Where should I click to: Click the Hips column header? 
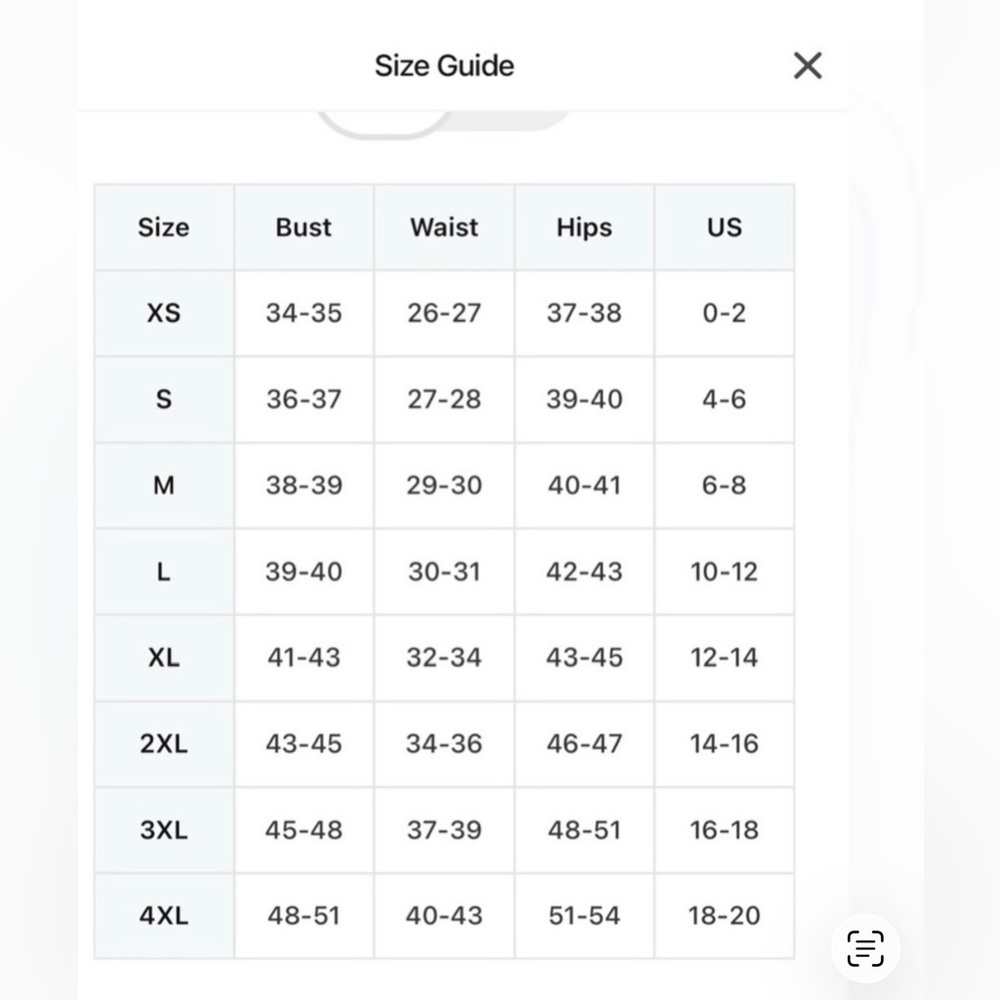[x=584, y=228]
